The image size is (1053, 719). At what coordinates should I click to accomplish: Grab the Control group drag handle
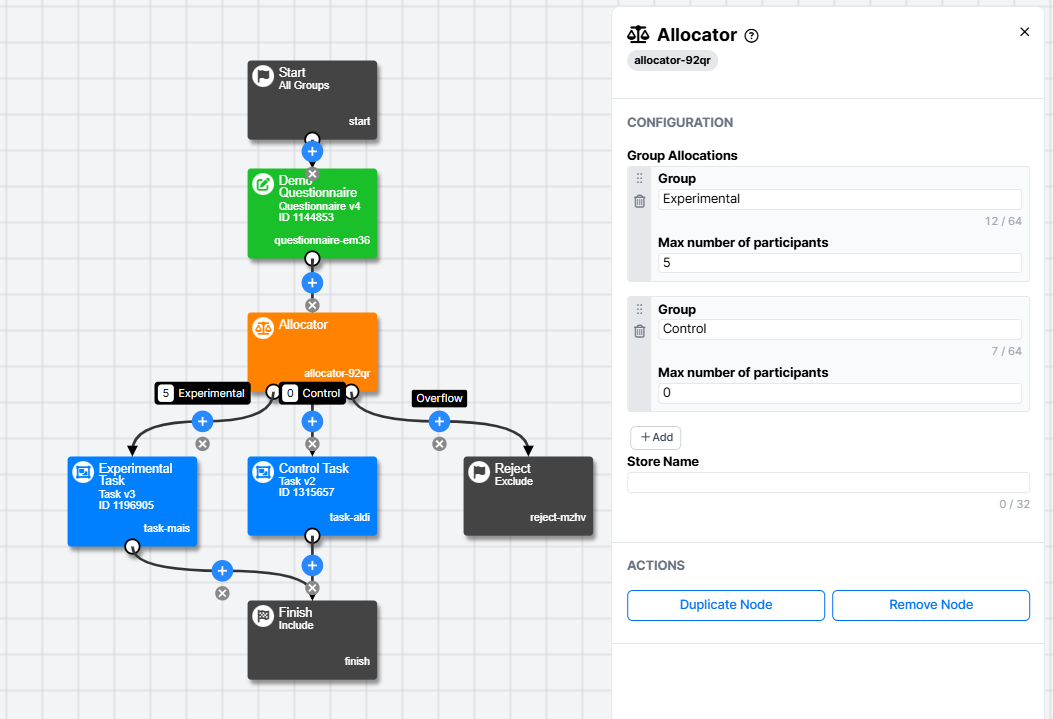pyautogui.click(x=639, y=309)
